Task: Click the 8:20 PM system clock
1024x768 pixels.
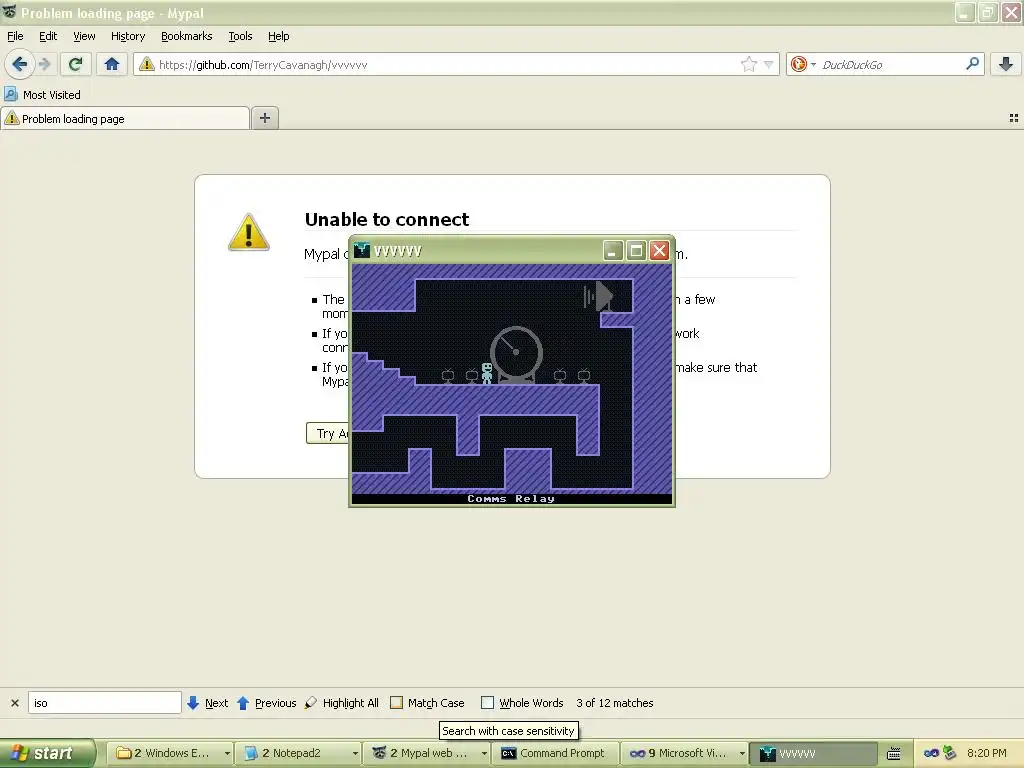Action: (x=986, y=753)
